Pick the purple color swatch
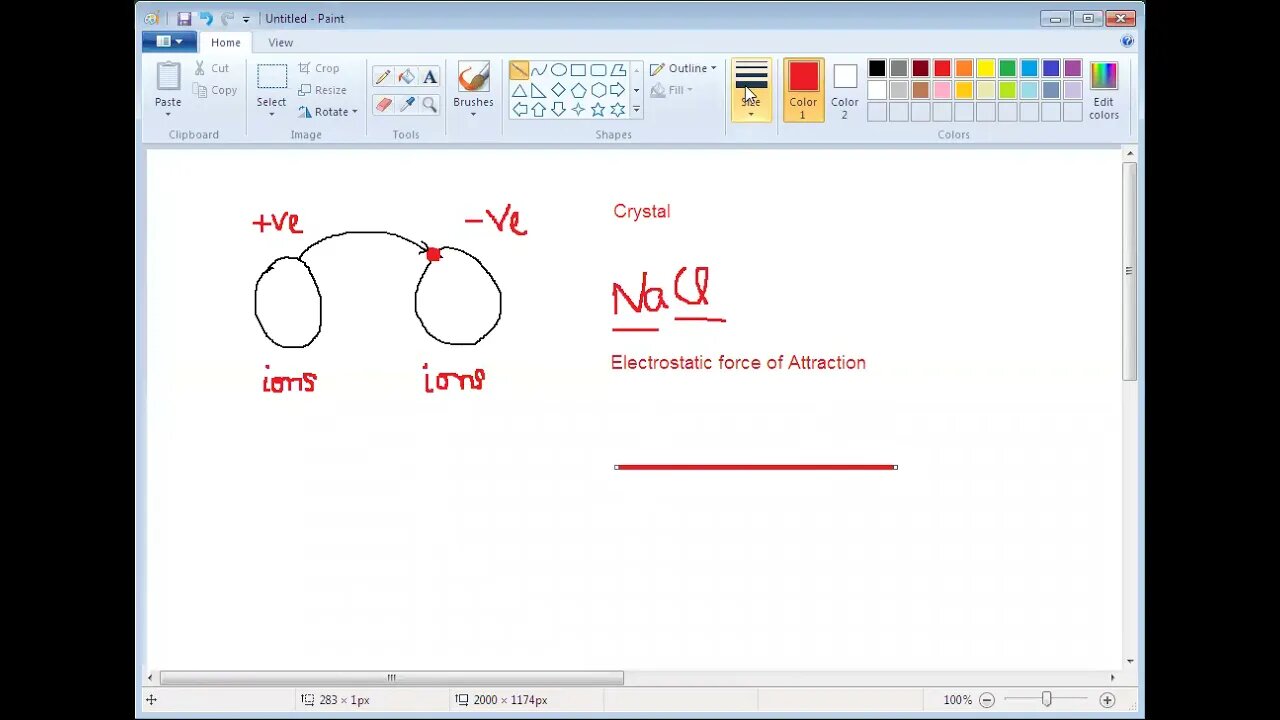 (1073, 68)
